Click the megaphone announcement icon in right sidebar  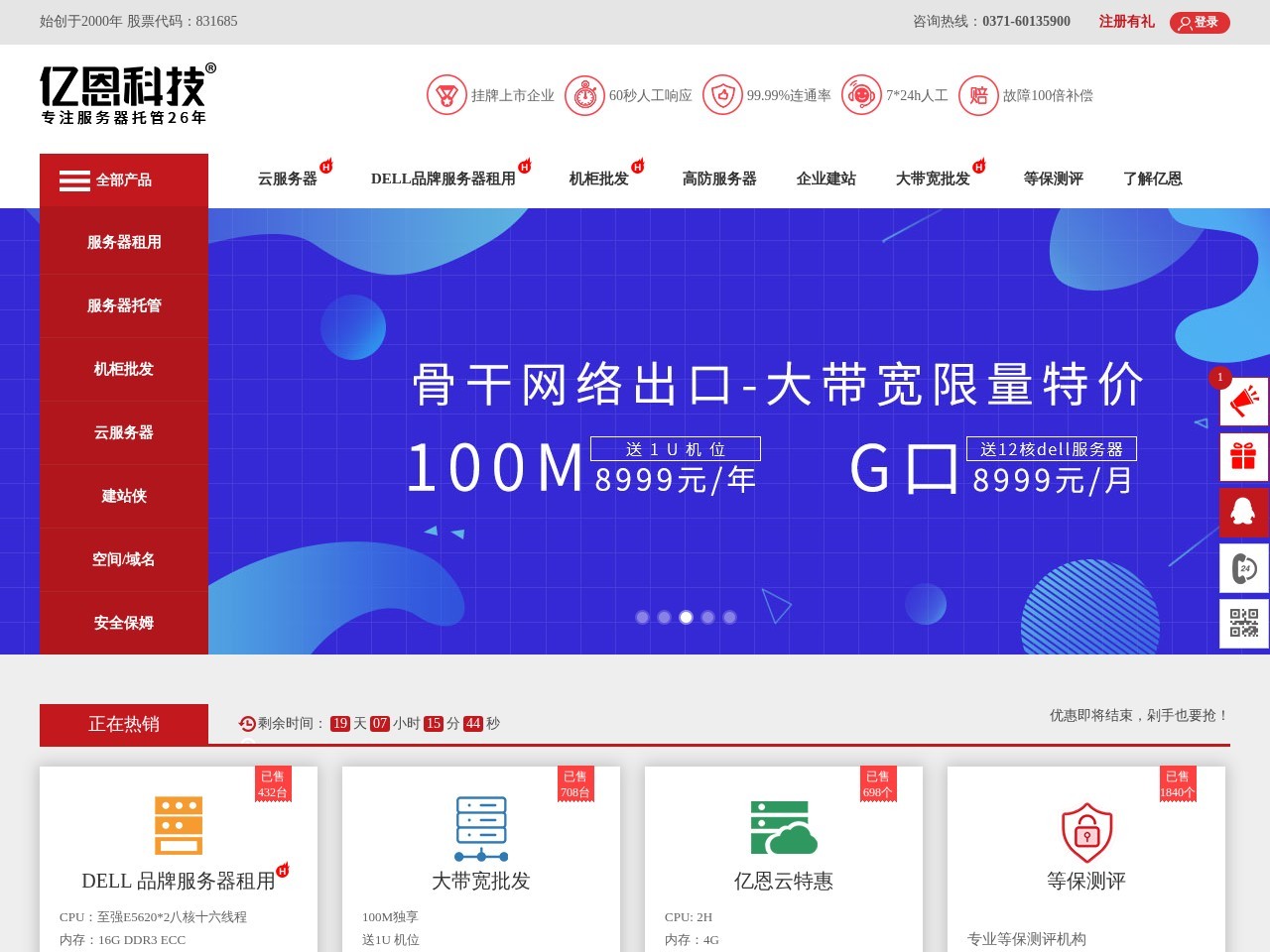[x=1244, y=401]
